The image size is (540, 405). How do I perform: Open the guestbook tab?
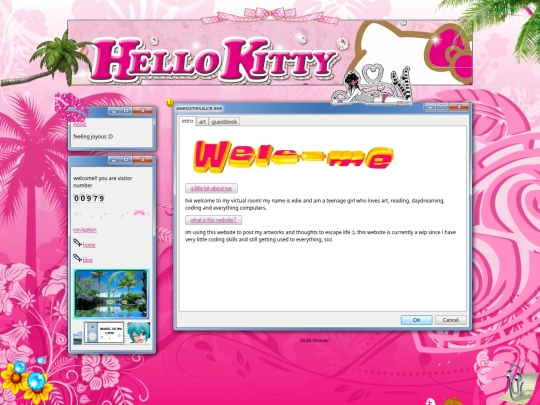(x=224, y=122)
